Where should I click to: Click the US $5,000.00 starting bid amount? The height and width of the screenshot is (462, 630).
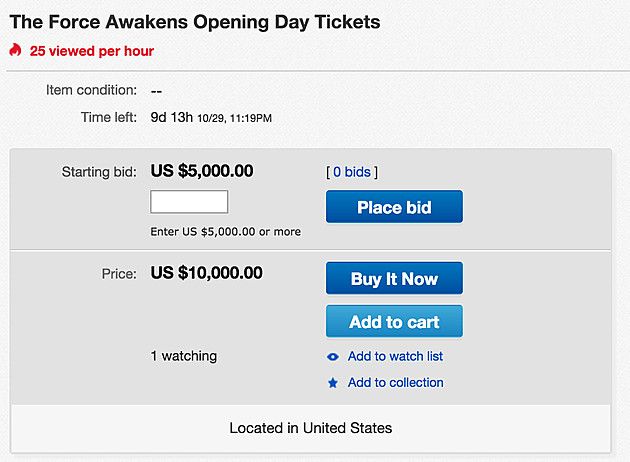(x=201, y=171)
